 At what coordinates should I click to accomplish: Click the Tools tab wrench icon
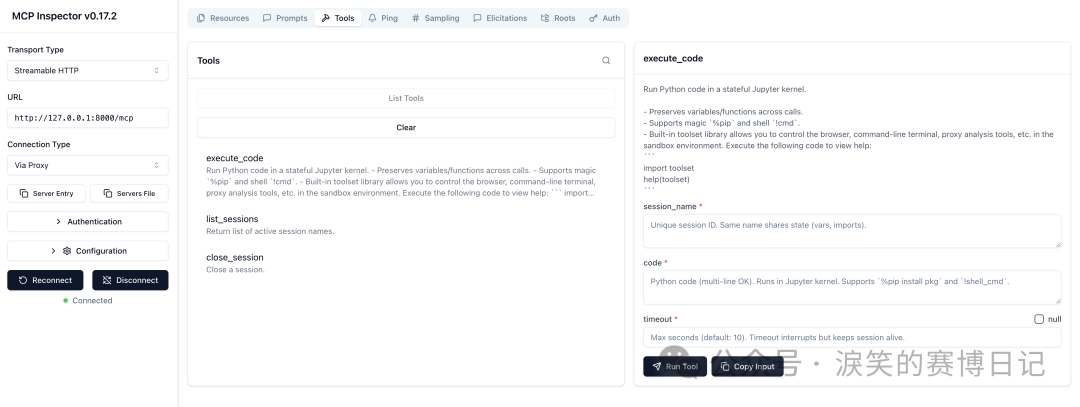pos(326,19)
